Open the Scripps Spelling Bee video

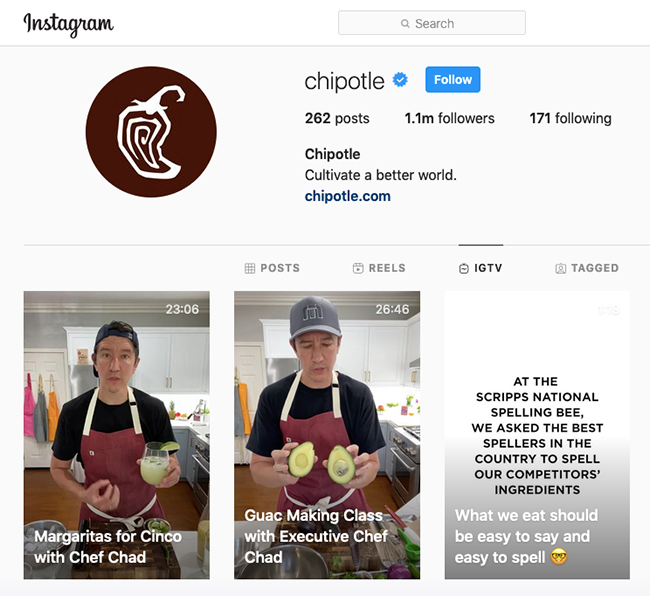coord(537,435)
